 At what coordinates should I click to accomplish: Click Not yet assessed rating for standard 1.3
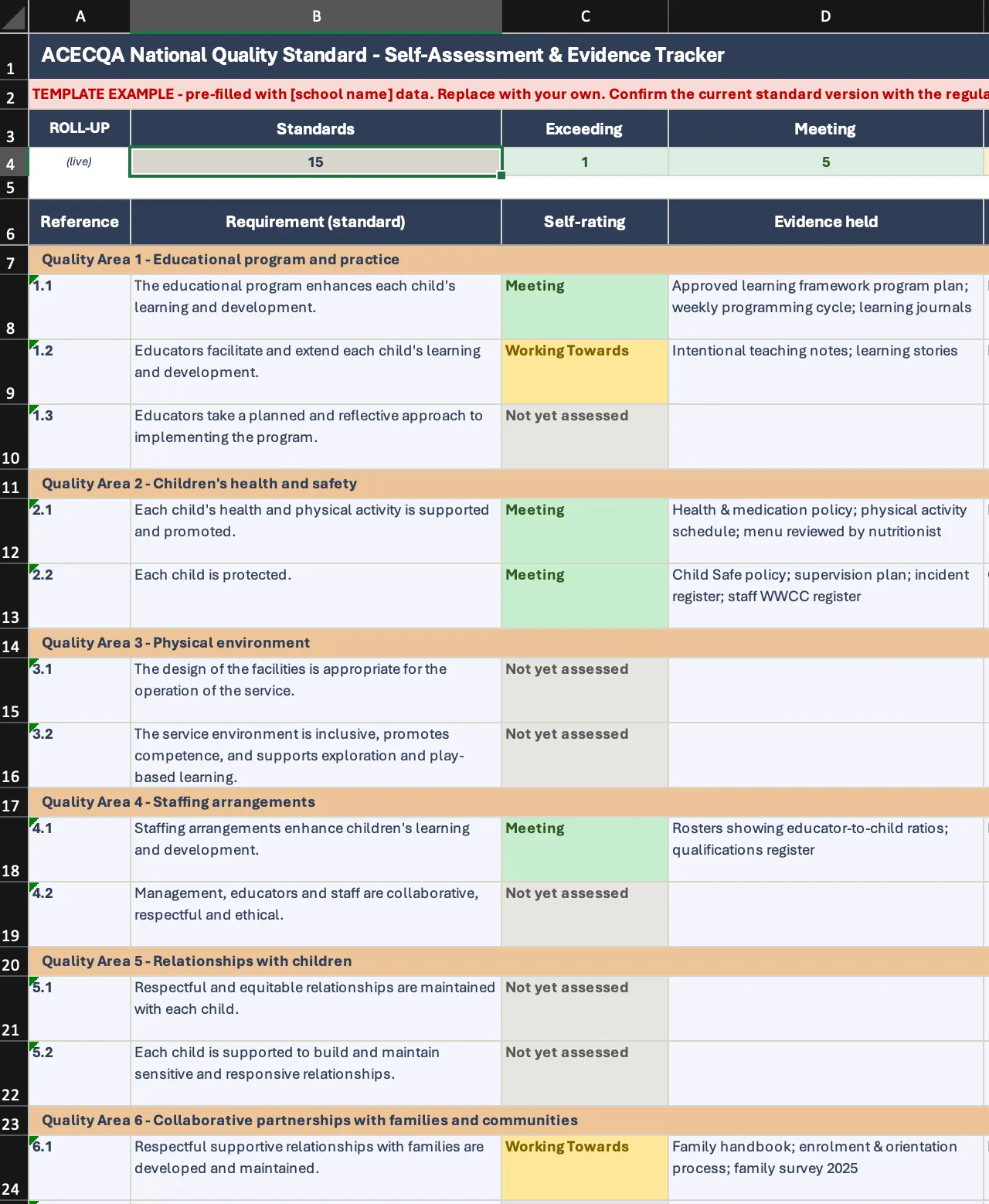click(x=585, y=437)
